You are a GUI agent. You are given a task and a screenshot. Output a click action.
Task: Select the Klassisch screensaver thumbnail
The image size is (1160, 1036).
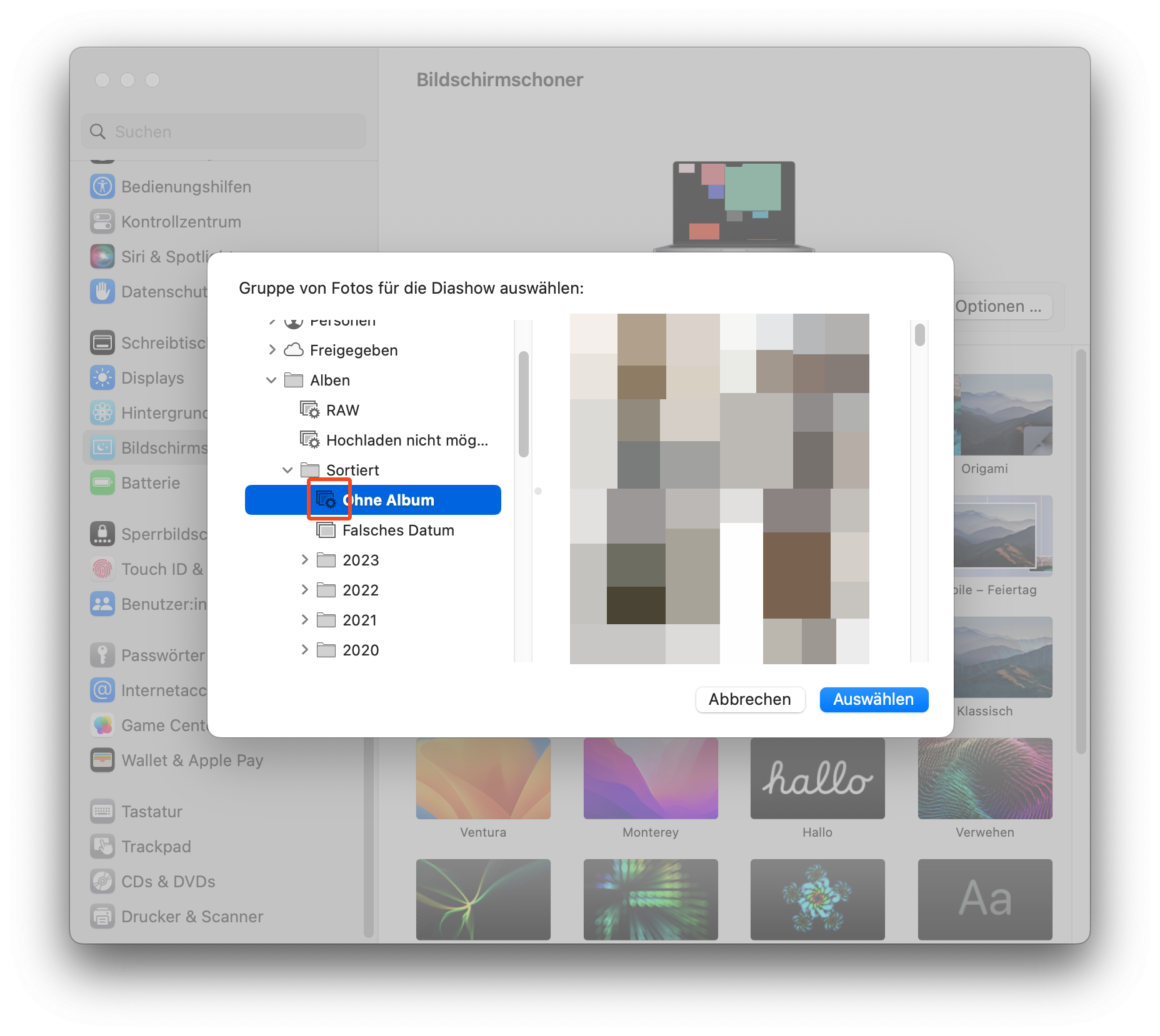point(1003,657)
